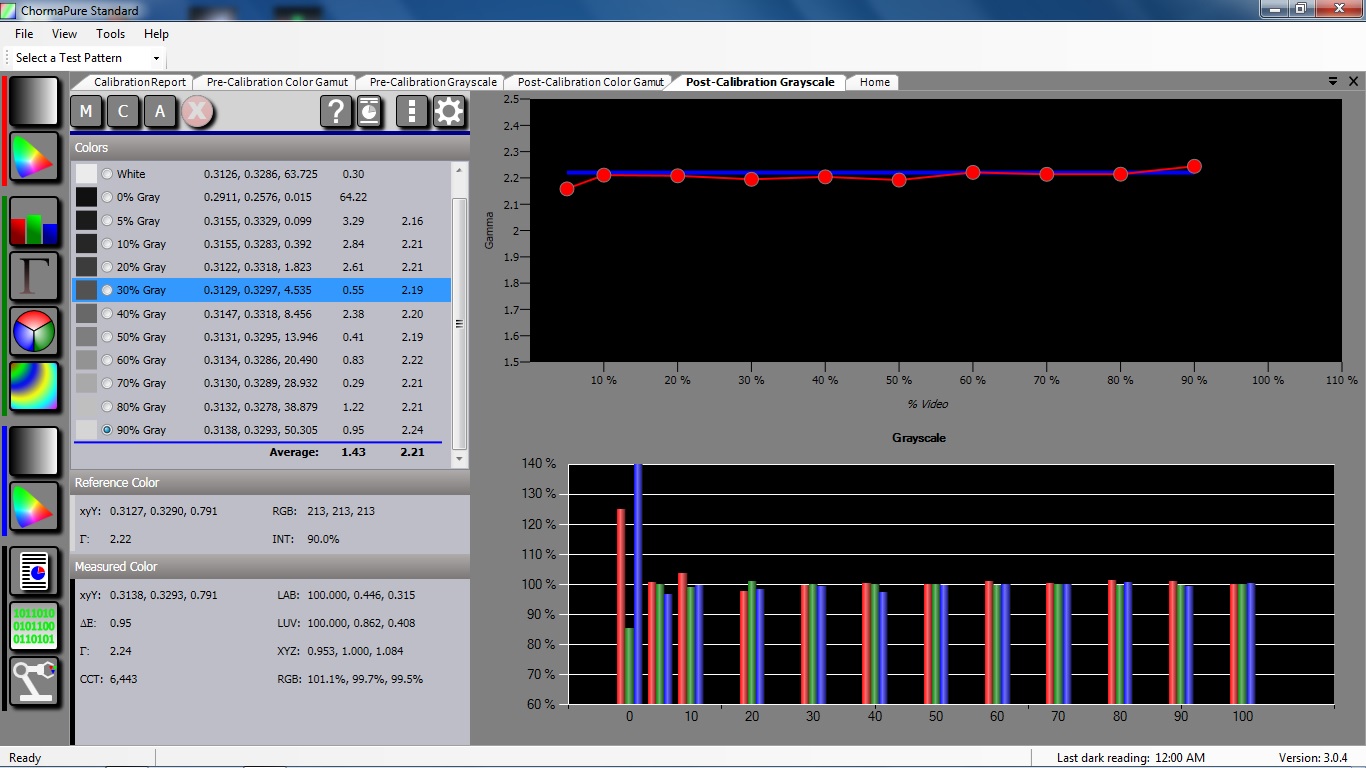Open the Select a Test Pattern dropdown
Image resolution: width=1366 pixels, height=768 pixels.
(x=86, y=58)
